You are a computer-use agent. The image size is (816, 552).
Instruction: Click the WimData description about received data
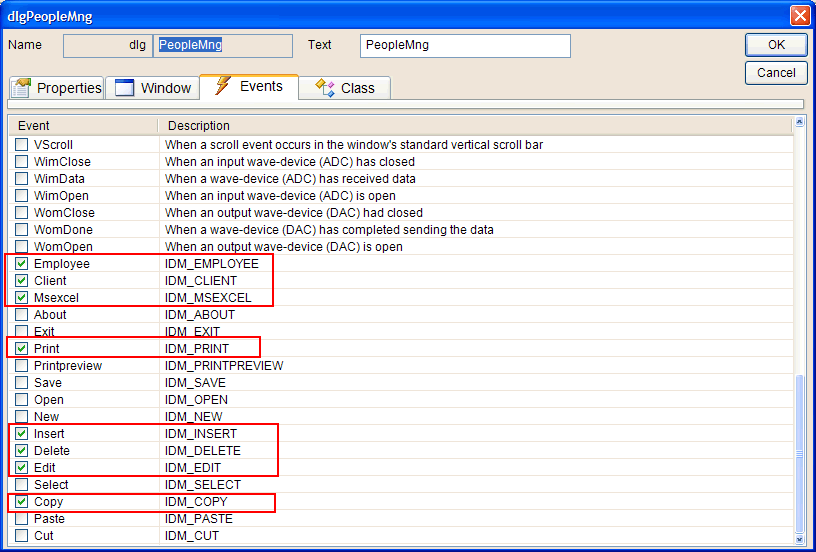[x=290, y=178]
